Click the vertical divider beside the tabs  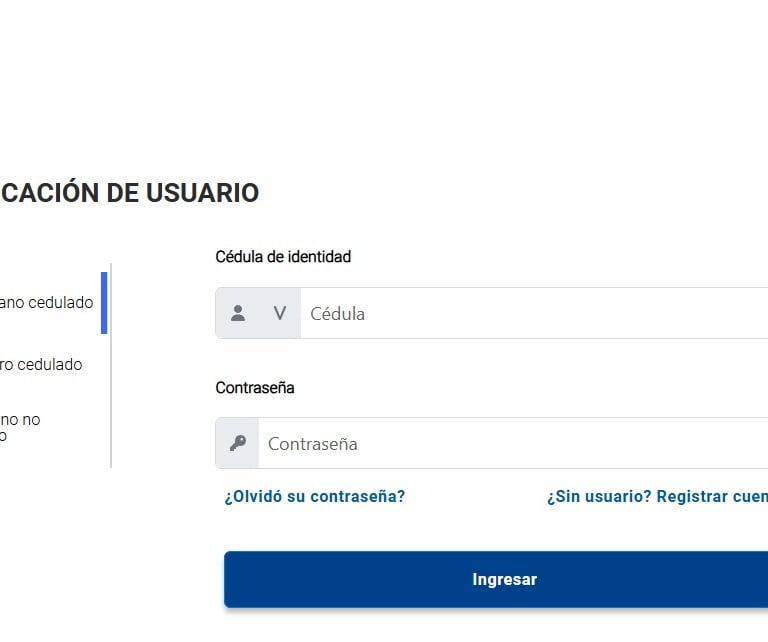[x=111, y=365]
